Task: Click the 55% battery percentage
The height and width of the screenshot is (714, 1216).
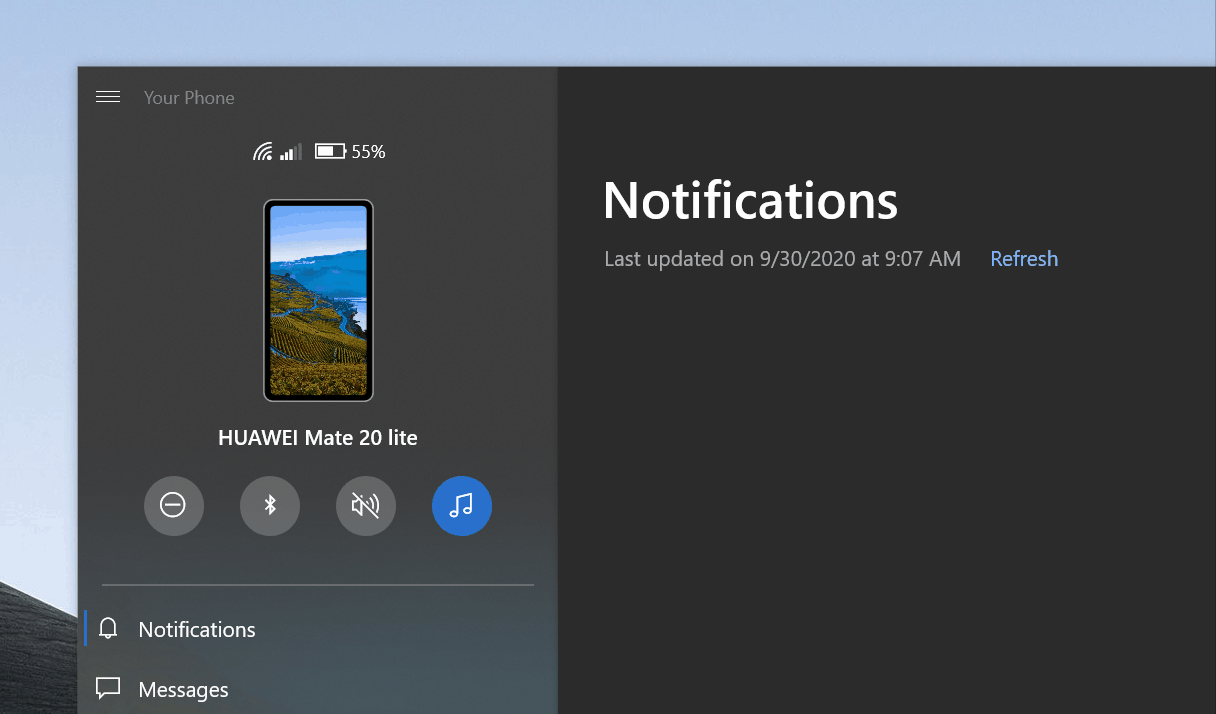Action: click(368, 152)
